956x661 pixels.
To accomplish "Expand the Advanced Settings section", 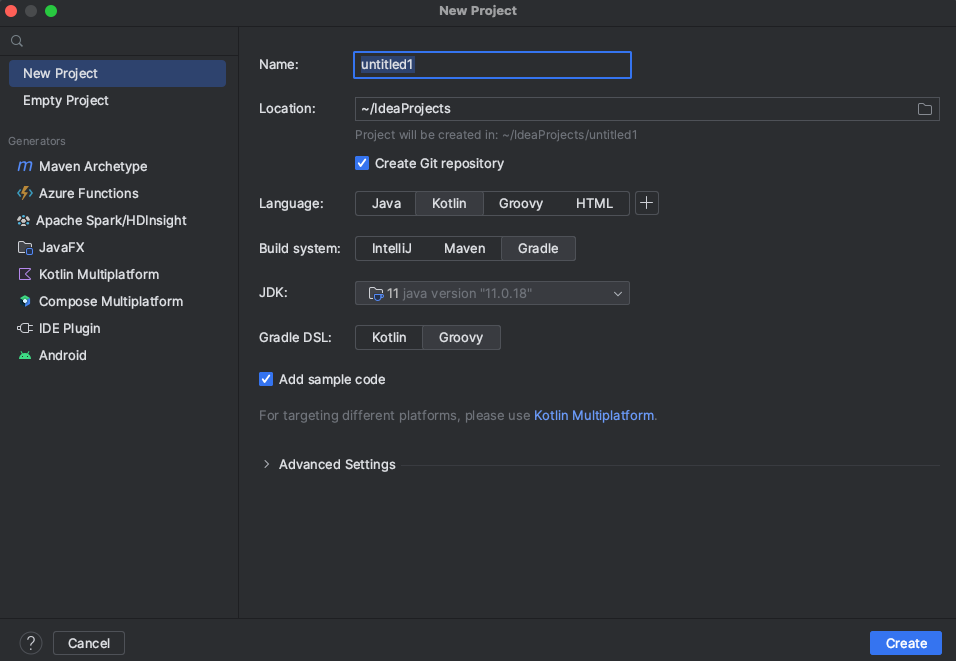I will pos(267,464).
